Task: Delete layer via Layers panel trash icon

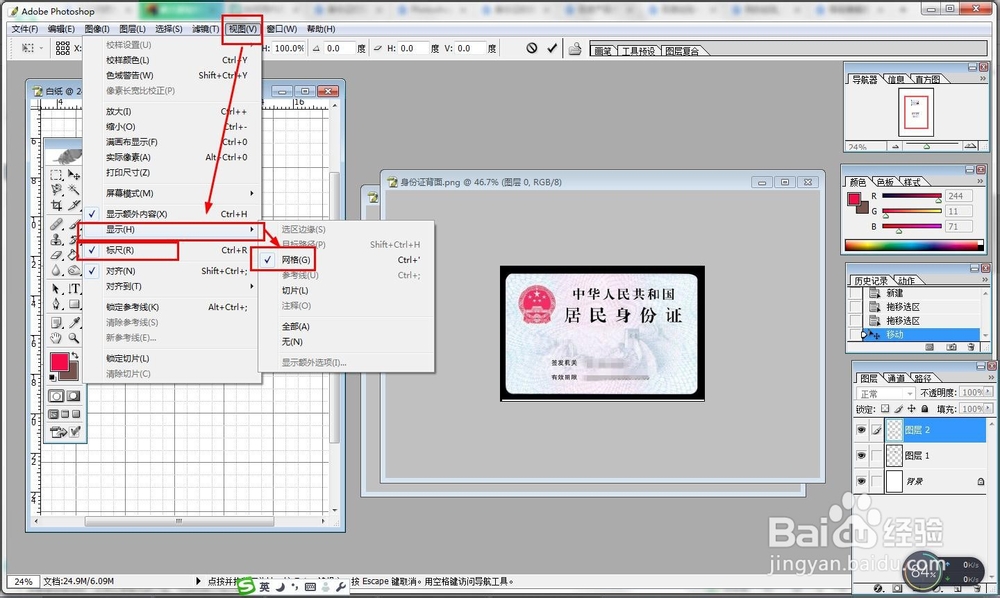Action: click(978, 588)
